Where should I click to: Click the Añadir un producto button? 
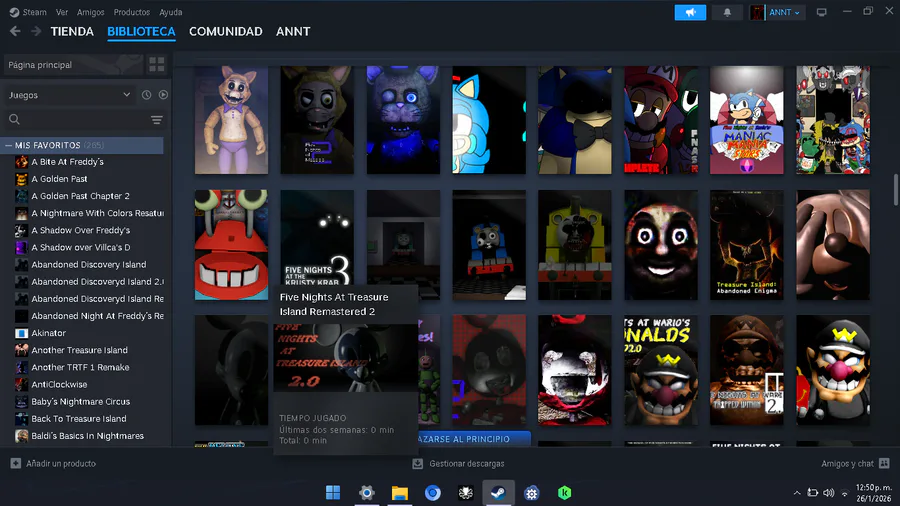[53, 464]
